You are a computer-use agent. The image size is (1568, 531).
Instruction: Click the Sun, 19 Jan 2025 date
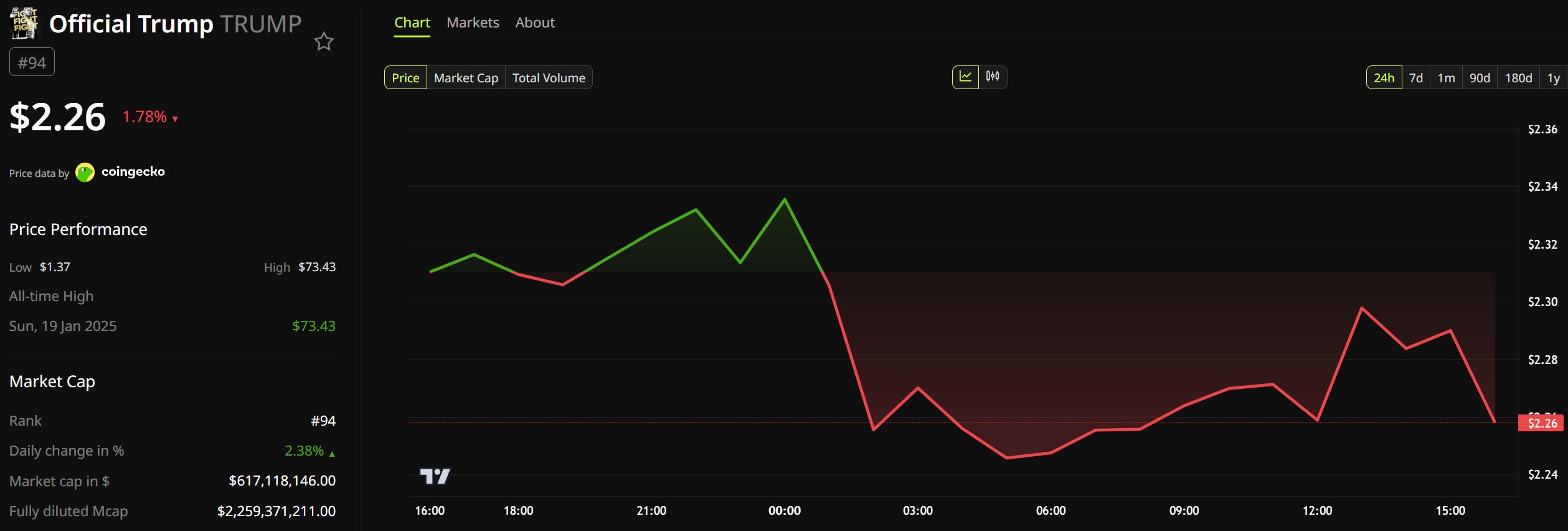[63, 326]
